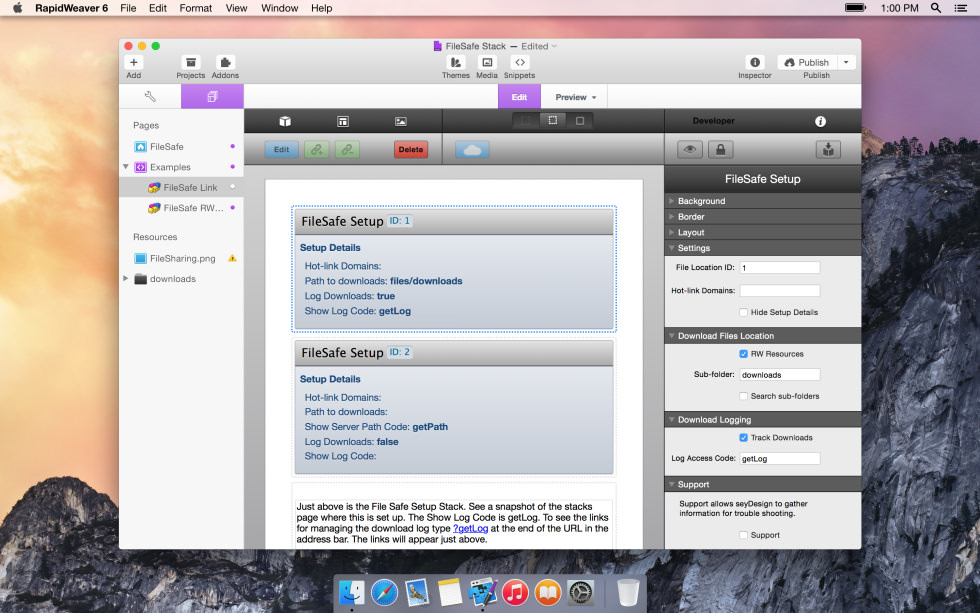The image size is (980, 613).
Task: Switch to the purple pages tab
Action: [x=212, y=97]
